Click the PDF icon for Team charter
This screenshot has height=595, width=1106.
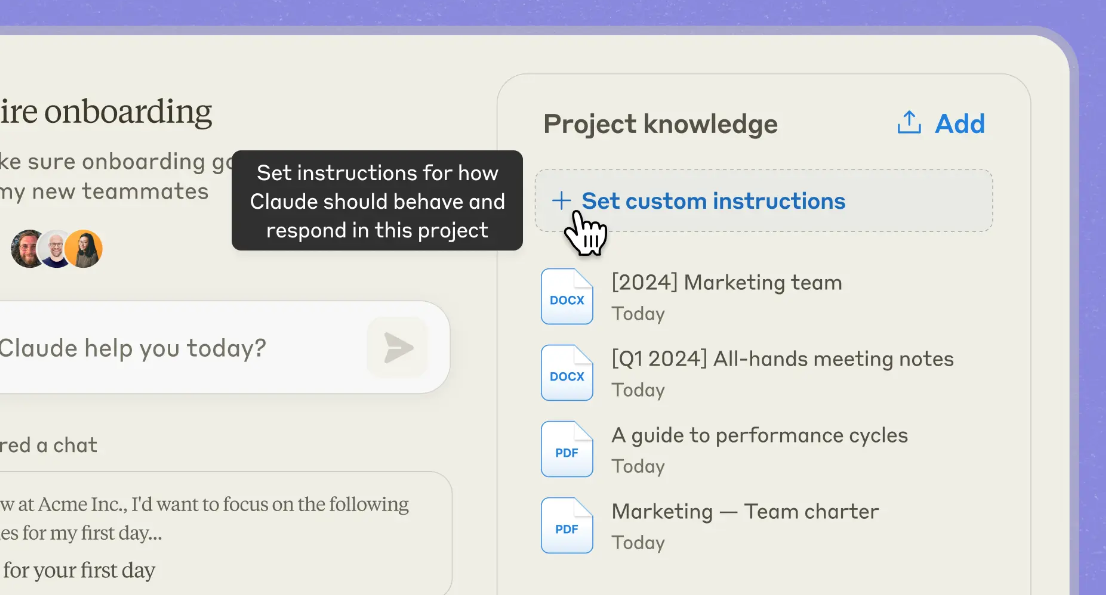(x=567, y=525)
